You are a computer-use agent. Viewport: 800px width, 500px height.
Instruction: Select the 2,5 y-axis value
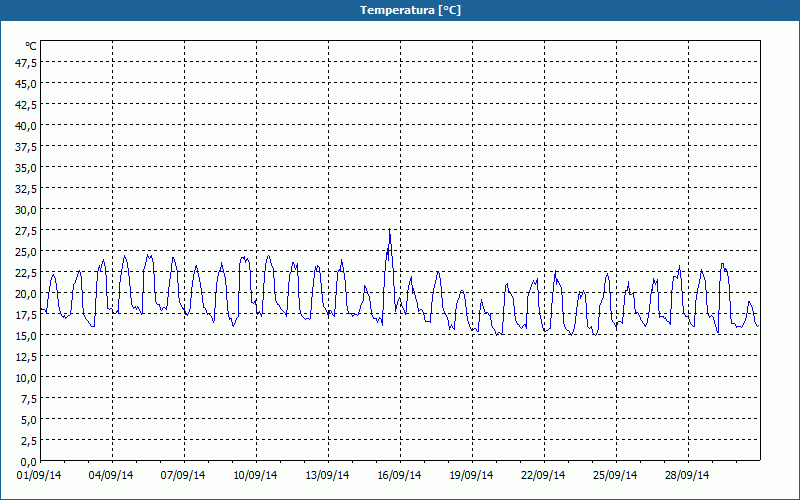(28, 441)
